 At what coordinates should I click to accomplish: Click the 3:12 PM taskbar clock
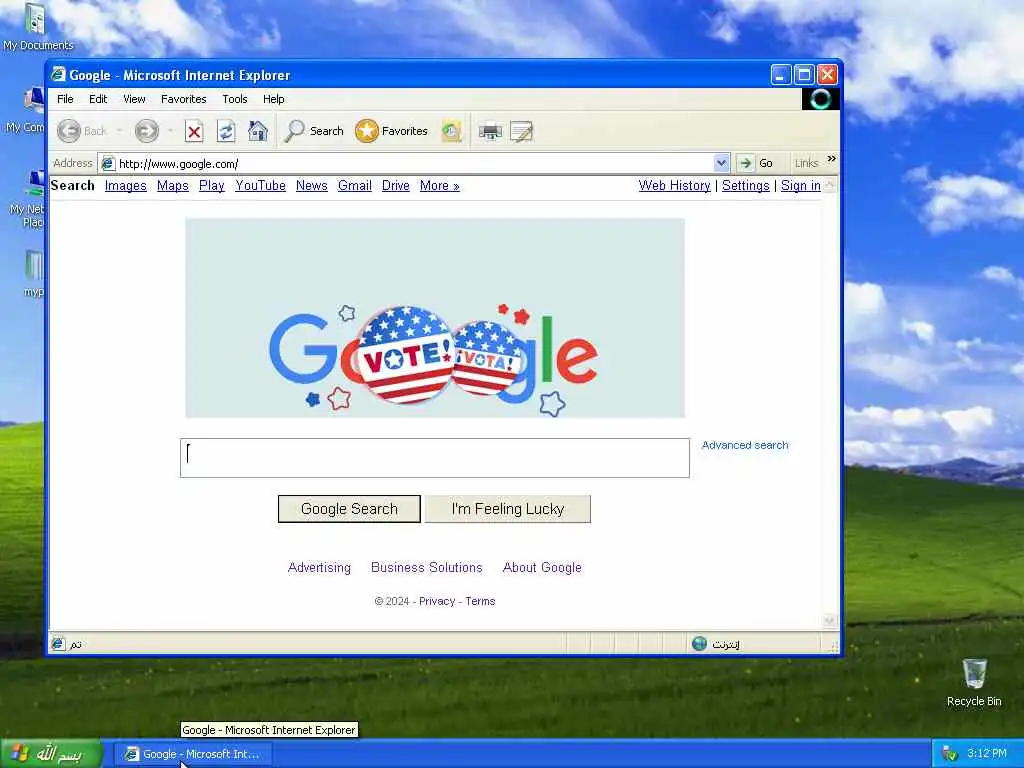tap(987, 754)
